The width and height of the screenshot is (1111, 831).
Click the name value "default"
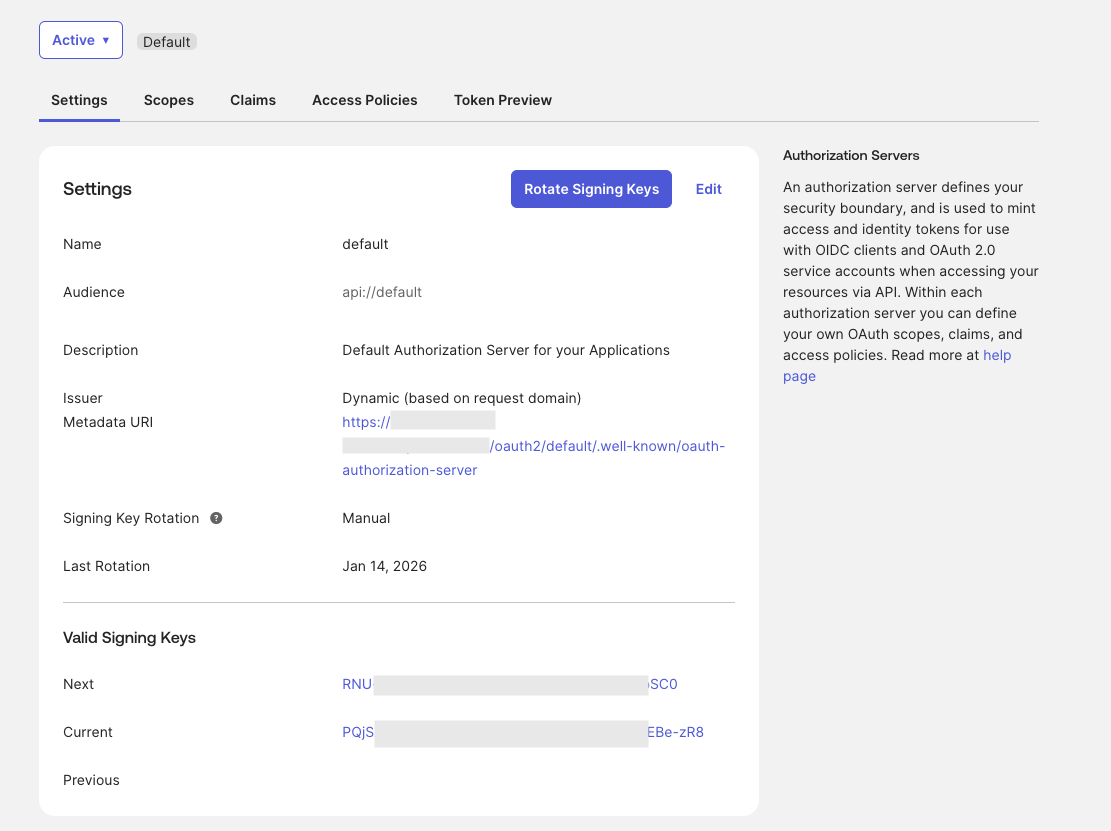[365, 244]
